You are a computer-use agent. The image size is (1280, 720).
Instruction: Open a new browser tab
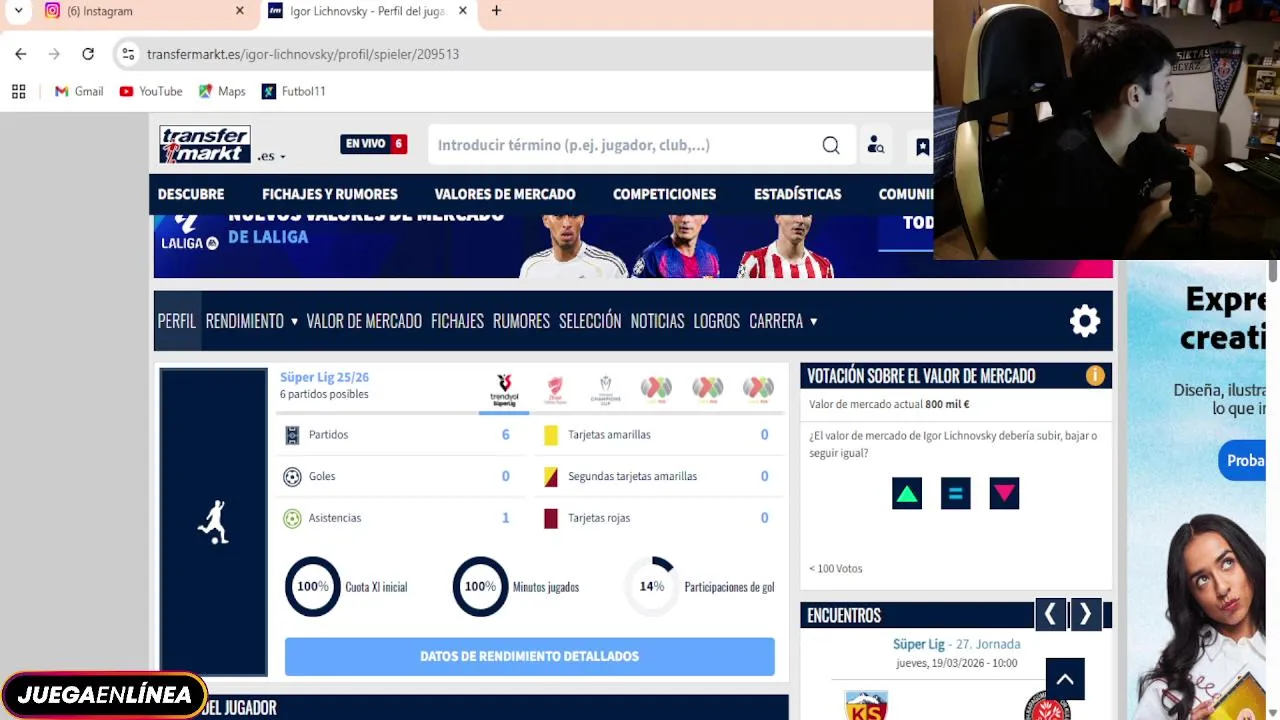[496, 11]
